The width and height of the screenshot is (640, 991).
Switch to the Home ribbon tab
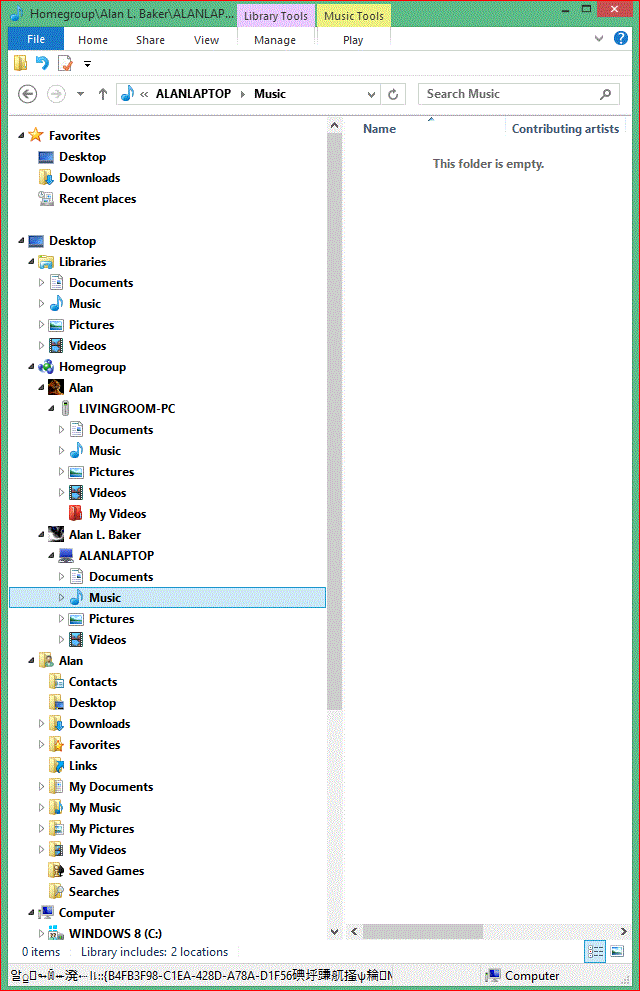[93, 40]
